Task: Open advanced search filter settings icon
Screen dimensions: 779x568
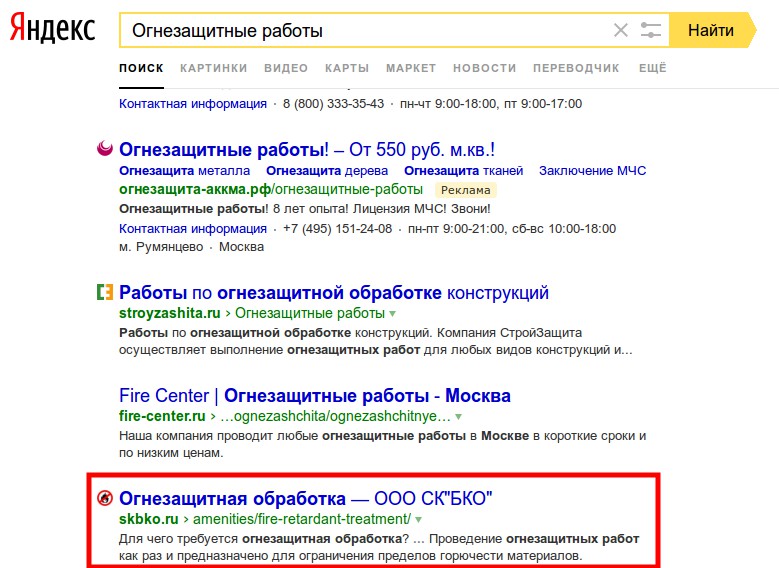Action: click(x=650, y=30)
